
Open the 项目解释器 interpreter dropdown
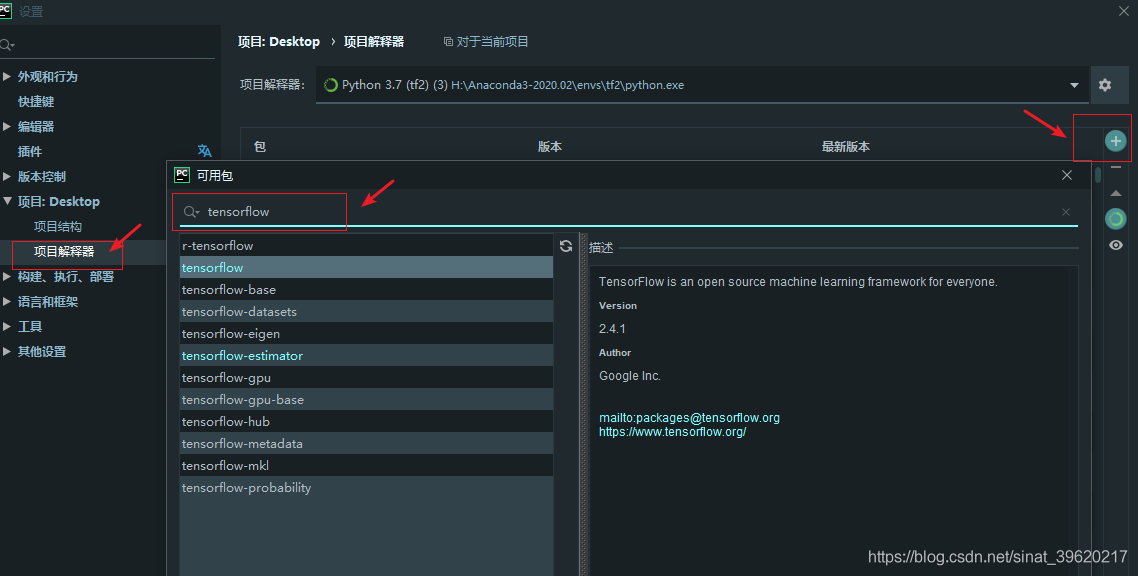coord(1074,86)
